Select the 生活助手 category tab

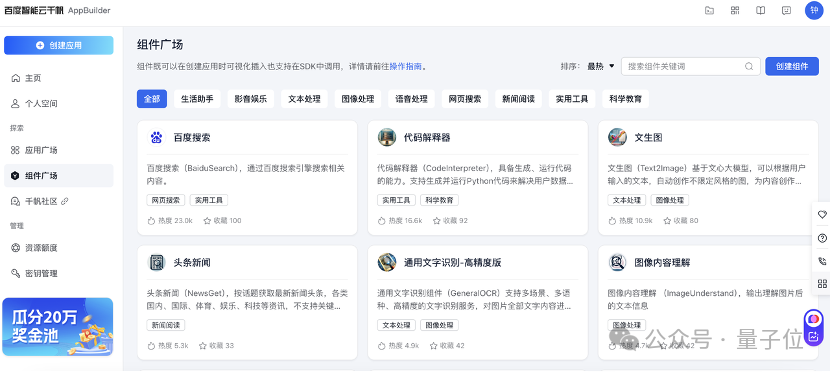pos(197,99)
